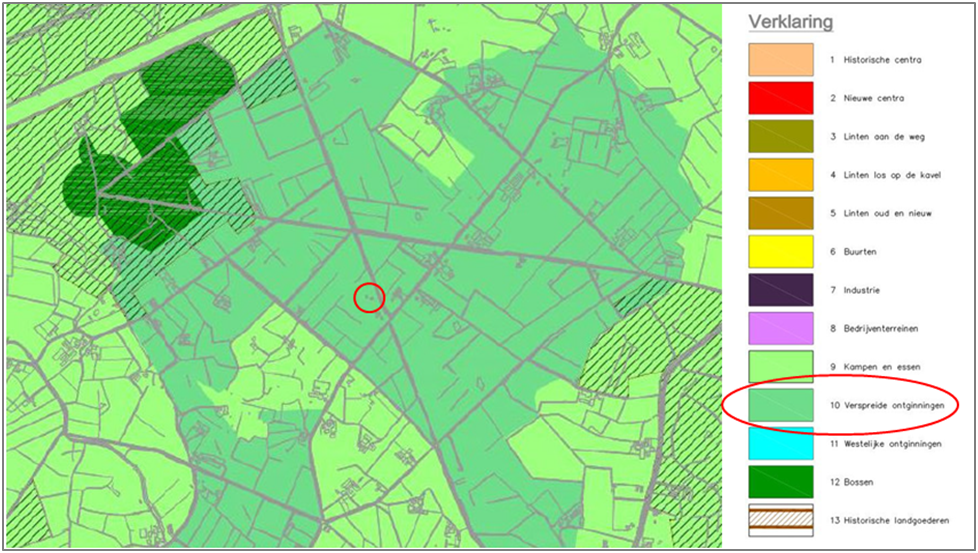Click the label '7 Industrie'

coord(855,291)
